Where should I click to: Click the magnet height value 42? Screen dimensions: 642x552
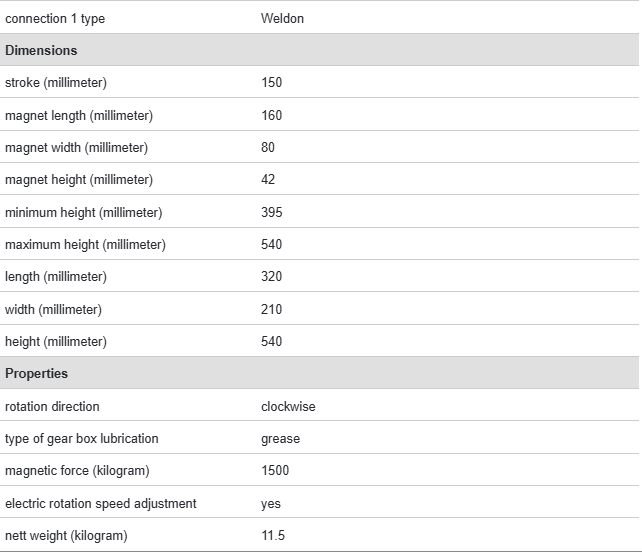pos(268,180)
